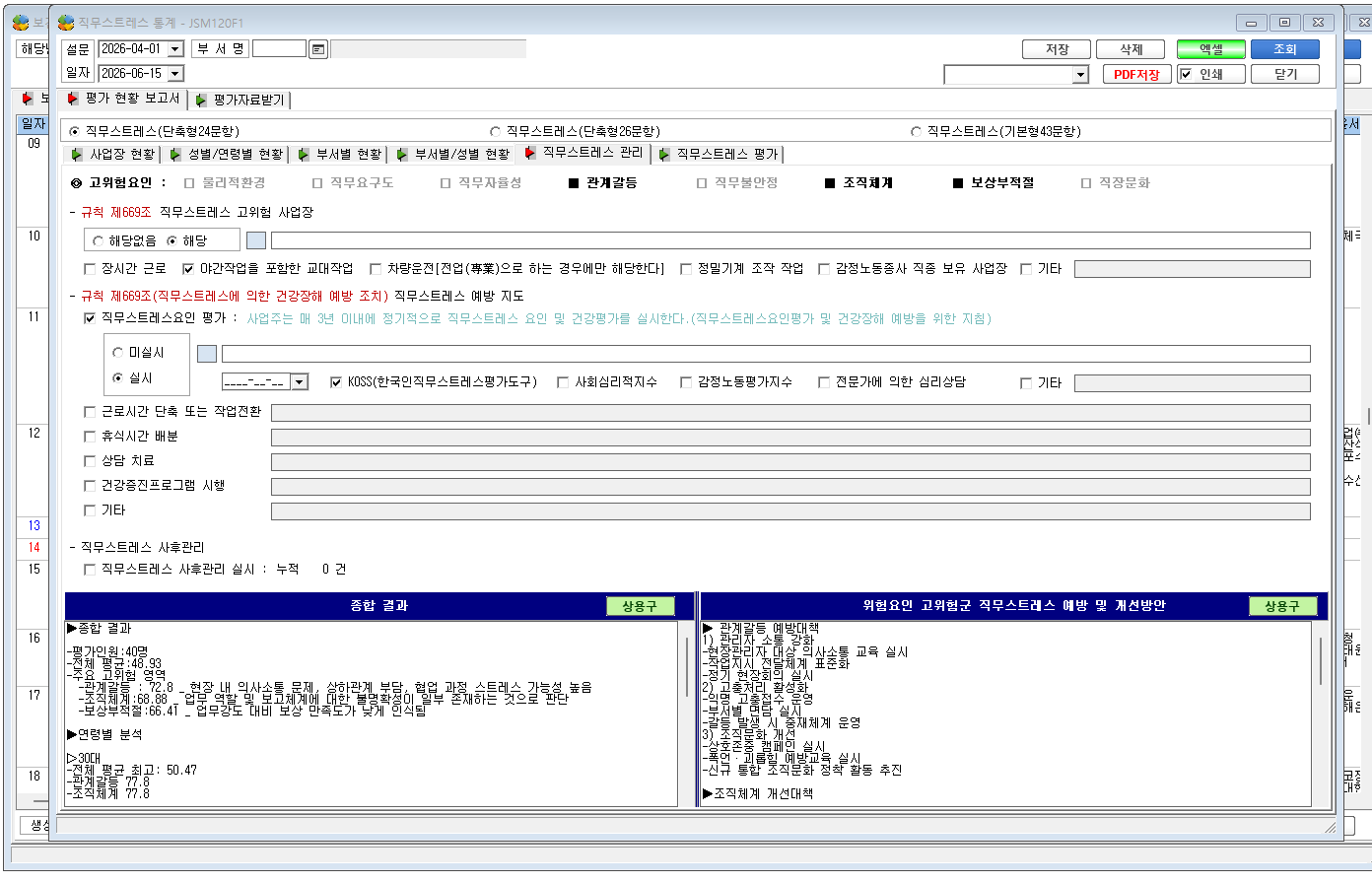Expand the 일자 end date dropdown
The height and width of the screenshot is (883, 1372).
point(175,74)
